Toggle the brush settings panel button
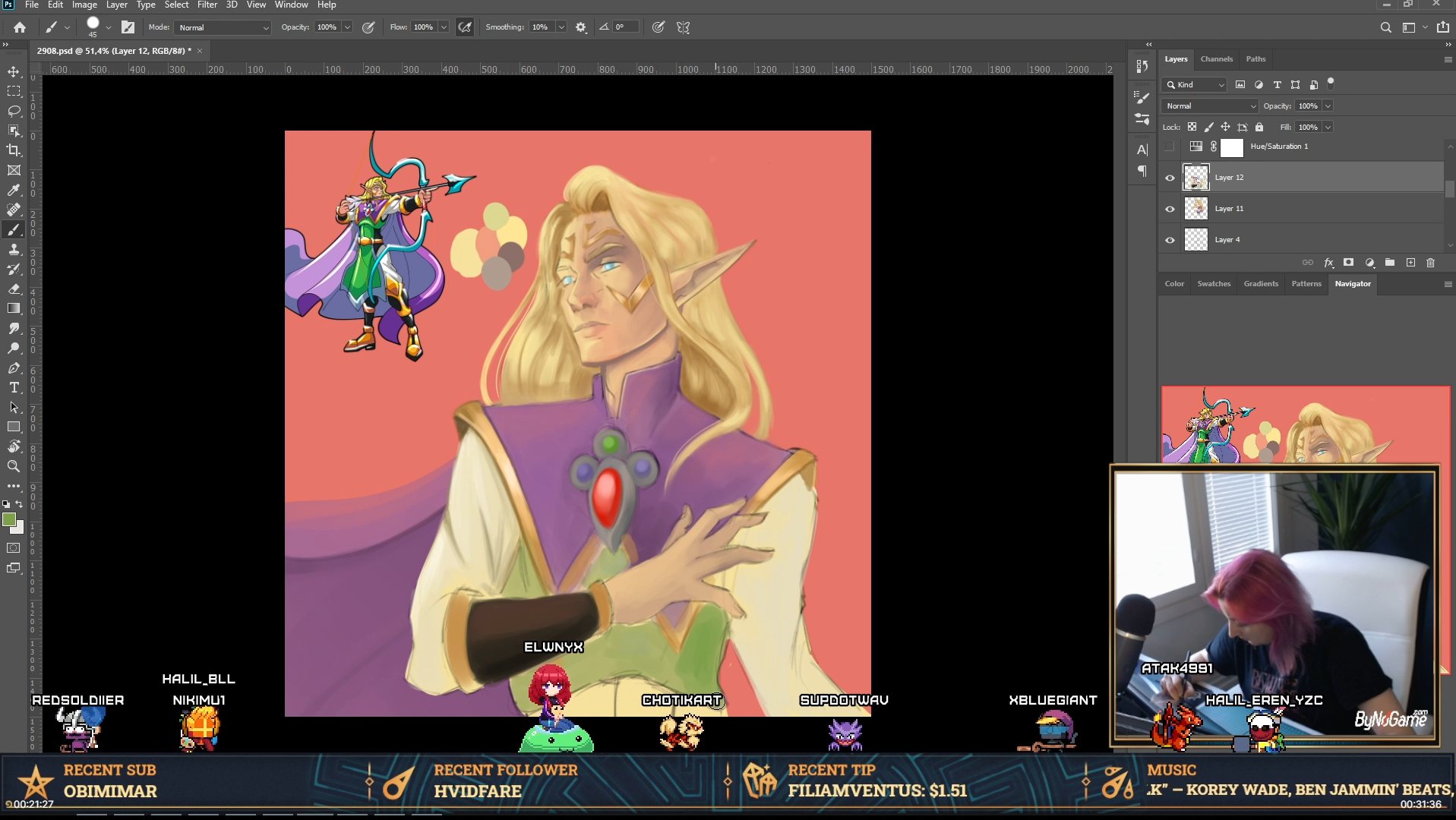This screenshot has height=820, width=1456. pos(128,27)
